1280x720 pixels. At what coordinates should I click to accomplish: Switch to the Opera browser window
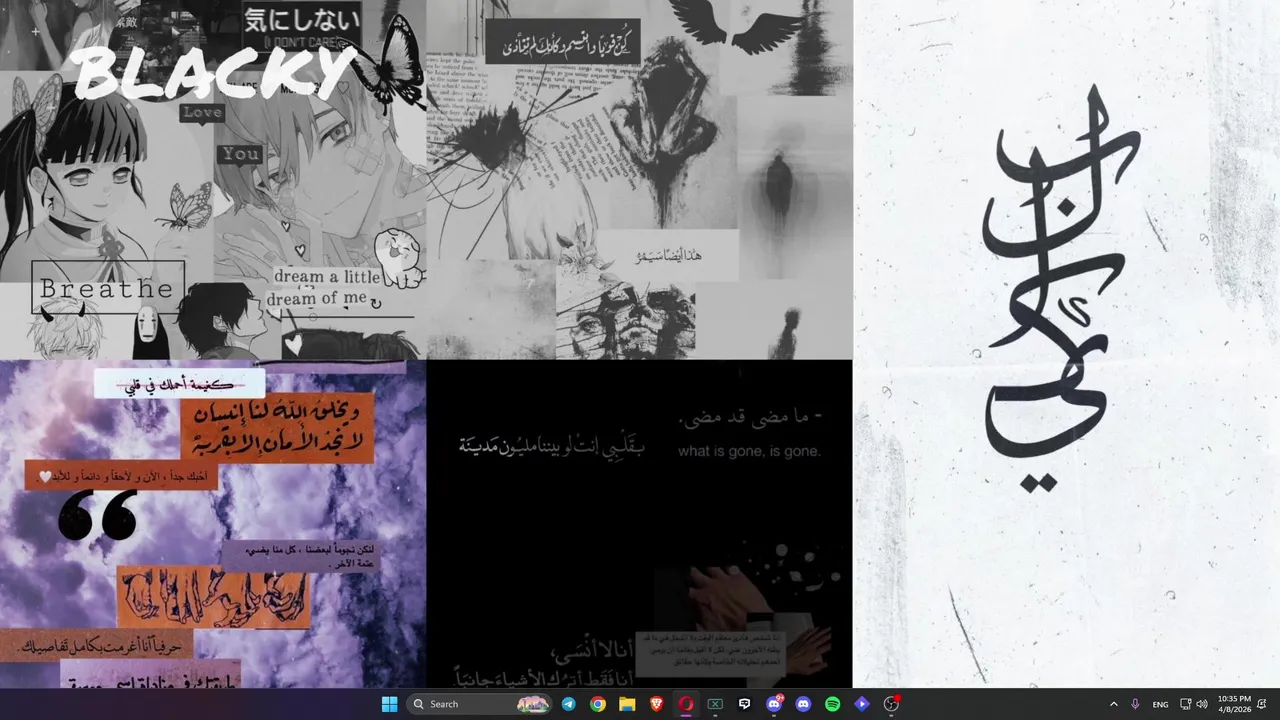(686, 704)
